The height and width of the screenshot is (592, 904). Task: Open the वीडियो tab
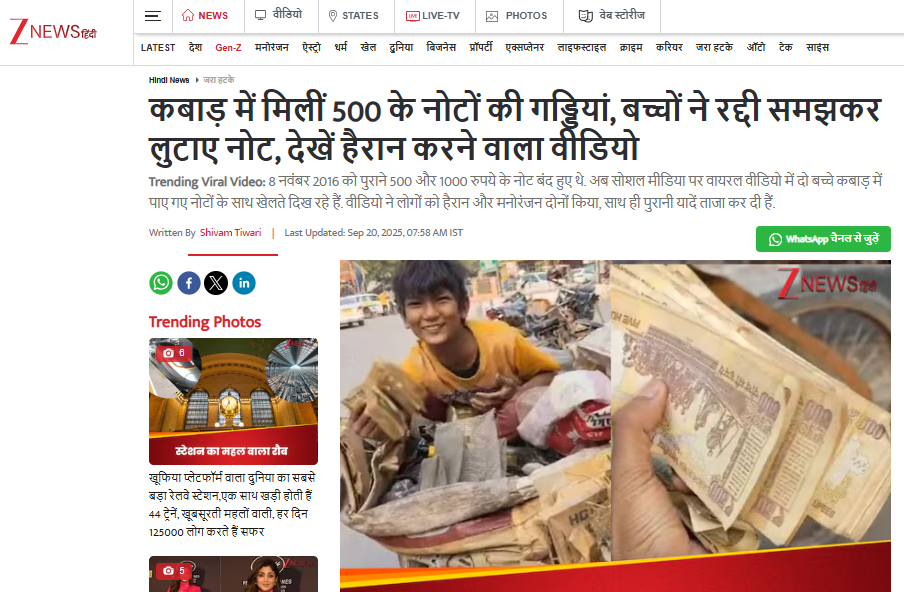click(278, 15)
